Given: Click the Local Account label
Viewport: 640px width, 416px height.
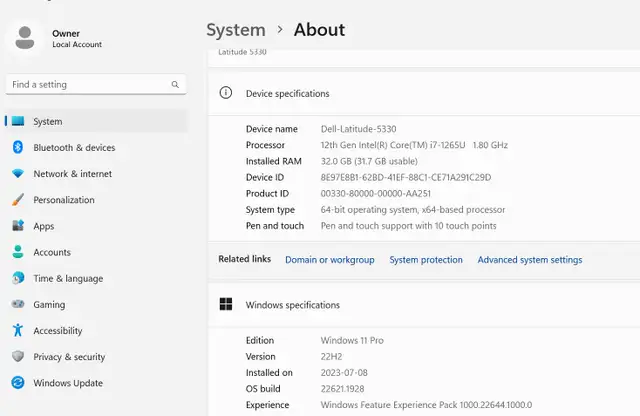Looking at the screenshot, I should (77, 44).
